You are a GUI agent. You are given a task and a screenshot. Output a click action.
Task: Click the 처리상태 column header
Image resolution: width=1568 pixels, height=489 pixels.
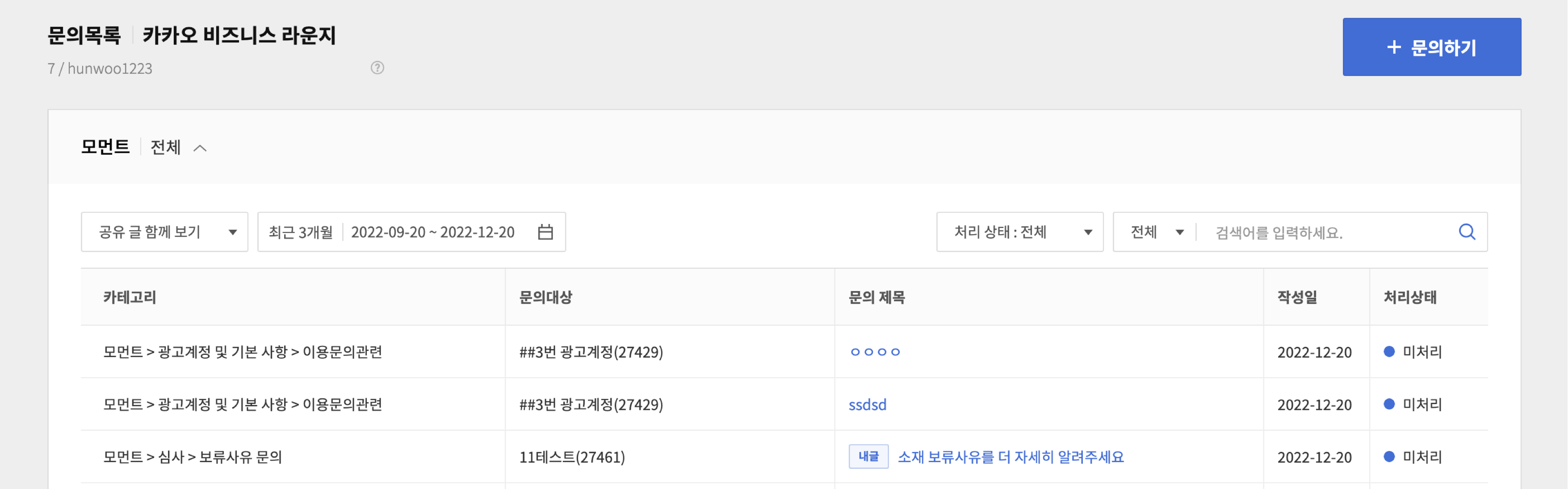(1410, 297)
